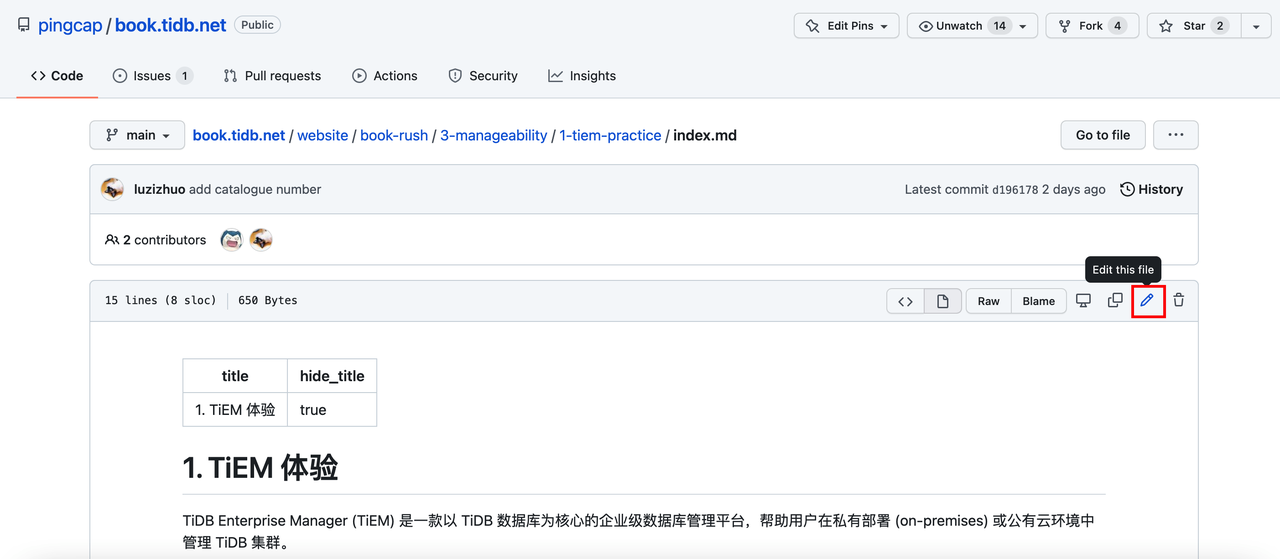
Task: Switch to the Issues tab
Action: [x=151, y=76]
